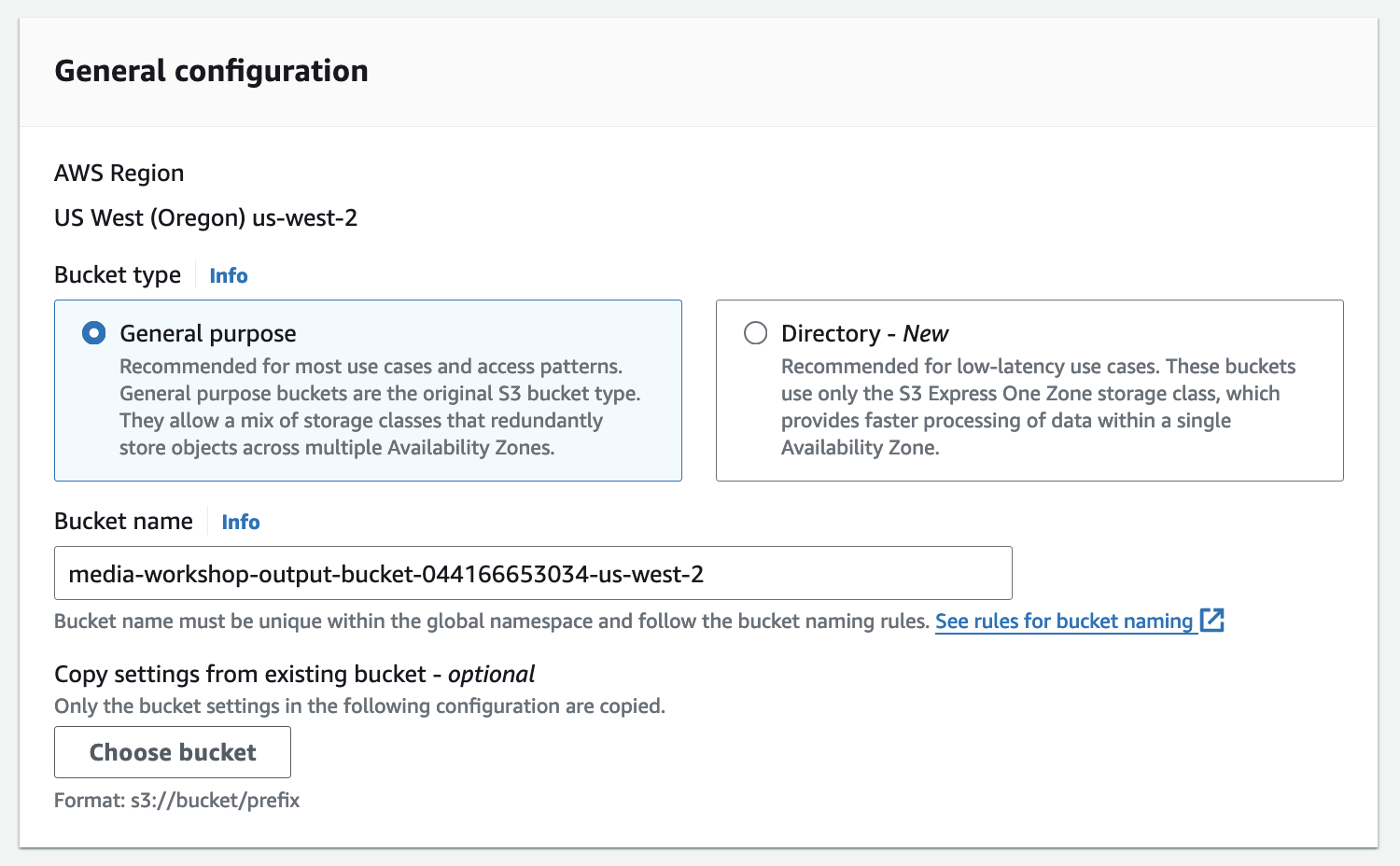This screenshot has width=1400, height=866.
Task: Select the Directory bucket type radio button
Action: tap(755, 333)
